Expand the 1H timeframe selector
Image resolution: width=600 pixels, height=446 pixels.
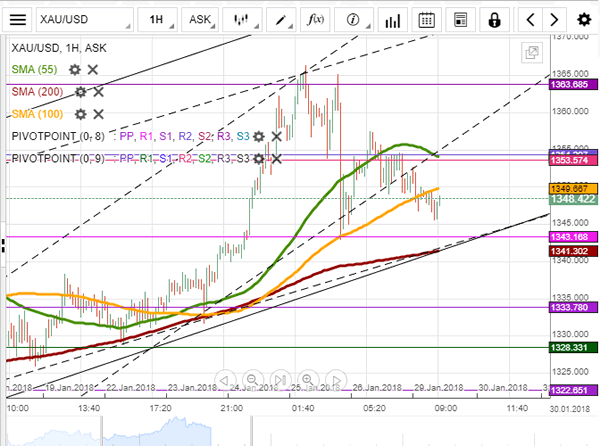tap(157, 19)
